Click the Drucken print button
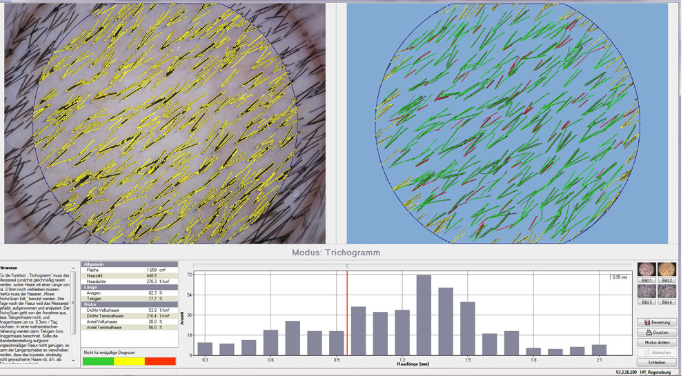The image size is (682, 376). (657, 332)
